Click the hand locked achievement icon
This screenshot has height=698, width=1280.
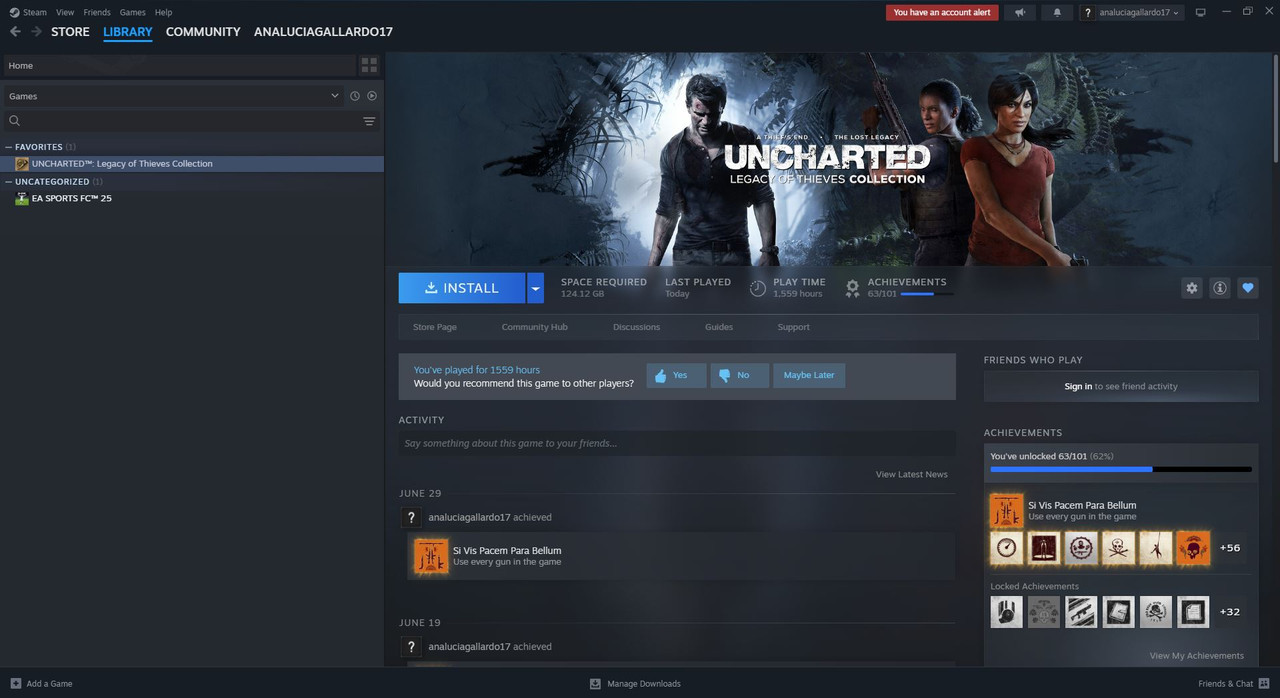[1007, 612]
